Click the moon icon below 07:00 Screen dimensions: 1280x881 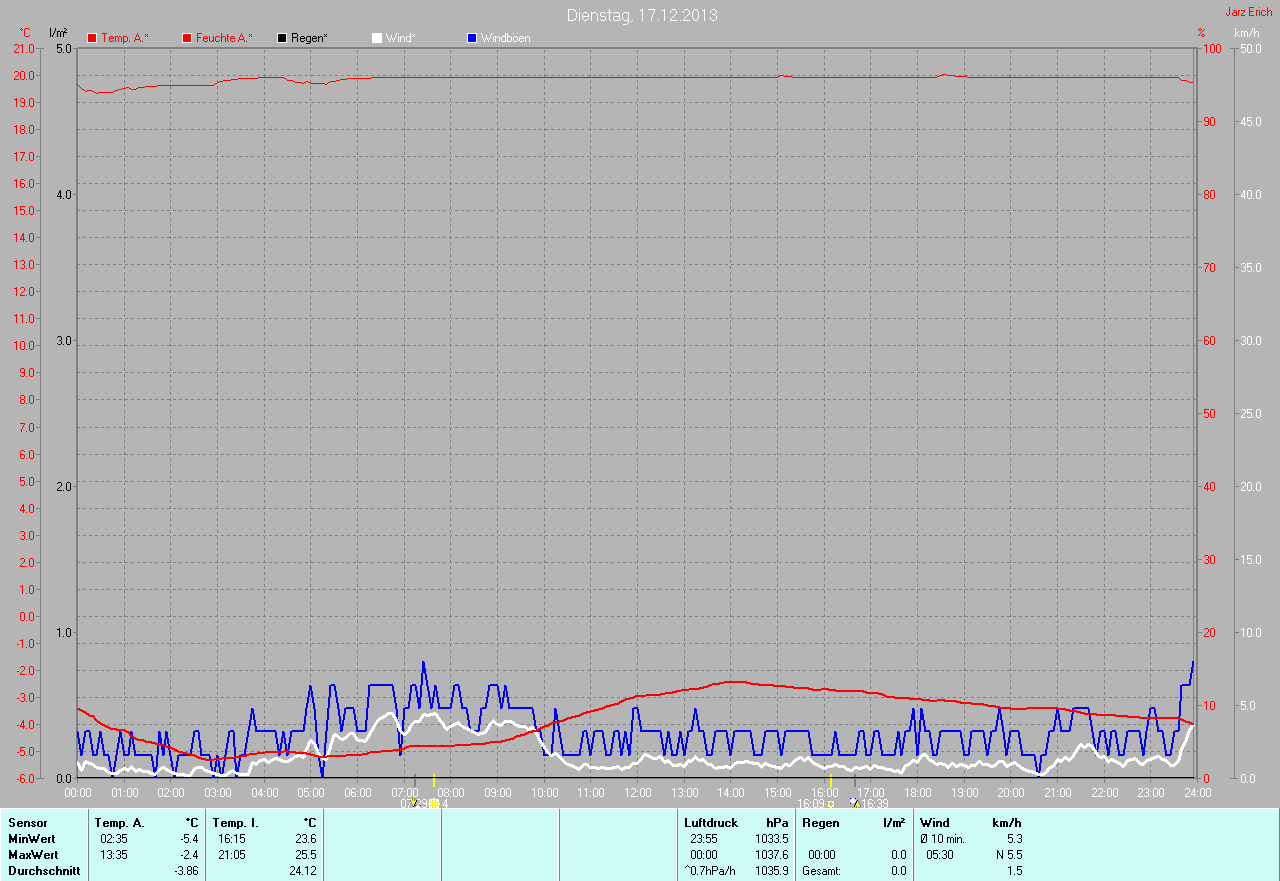413,802
